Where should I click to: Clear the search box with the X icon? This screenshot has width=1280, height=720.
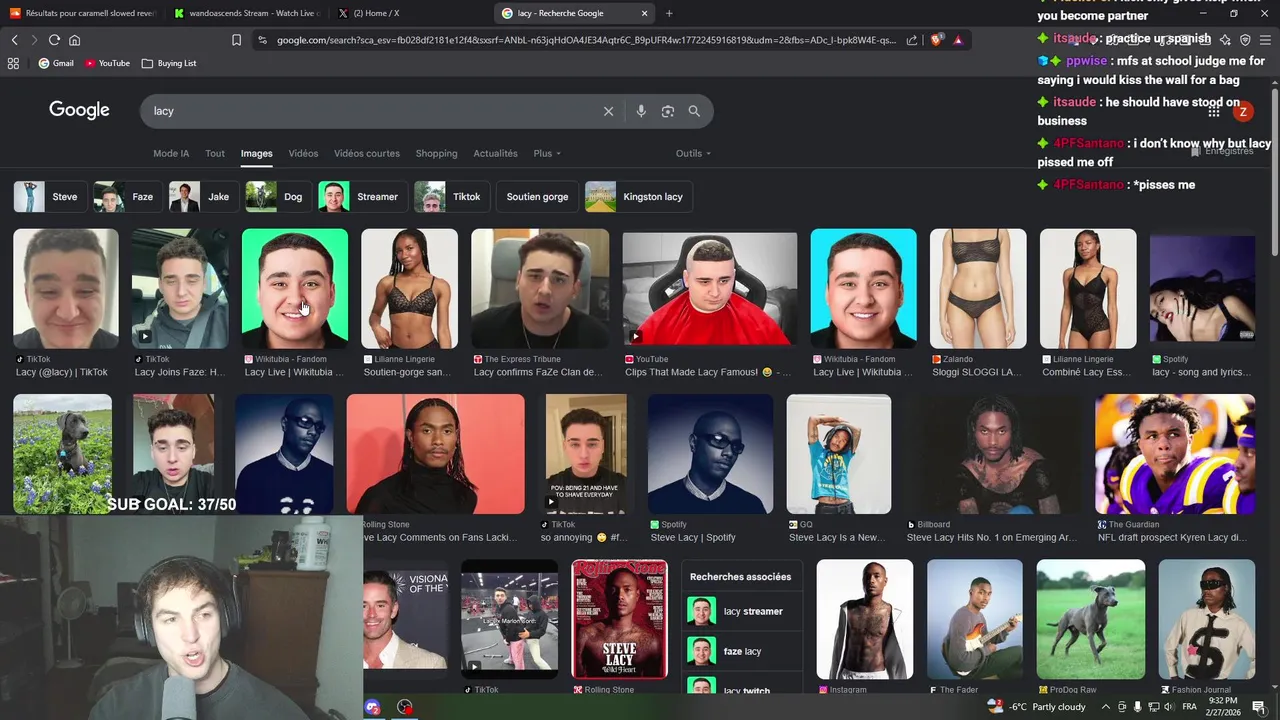point(608,111)
